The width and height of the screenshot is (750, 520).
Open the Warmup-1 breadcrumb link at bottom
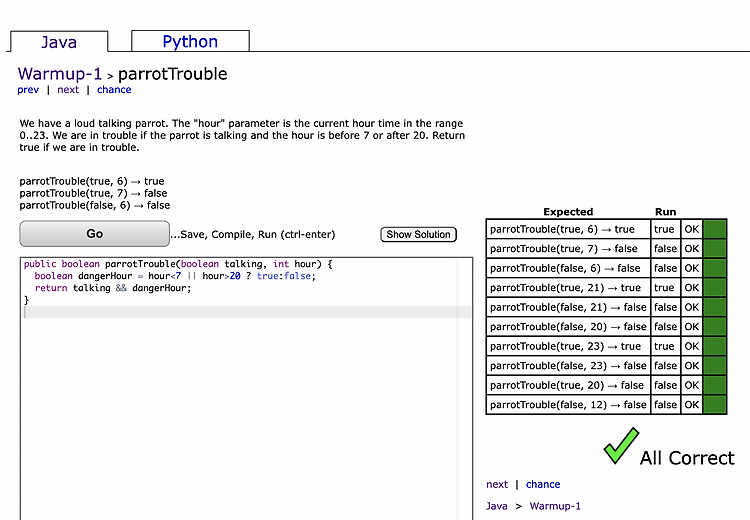[555, 506]
